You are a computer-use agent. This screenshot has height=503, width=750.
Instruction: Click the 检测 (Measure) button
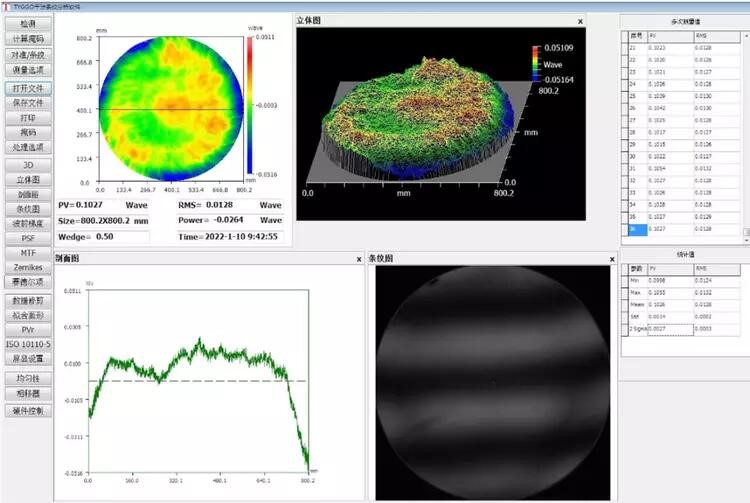(28, 23)
